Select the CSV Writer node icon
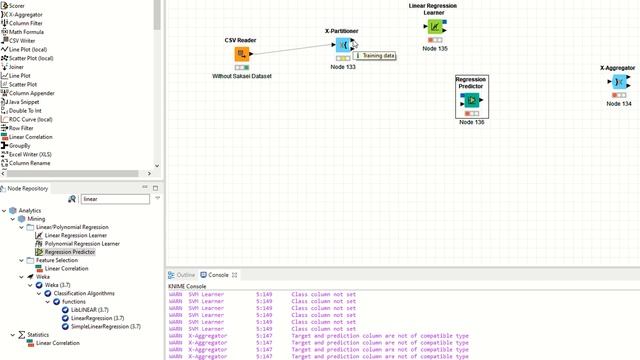640x360 pixels. pos(4,40)
